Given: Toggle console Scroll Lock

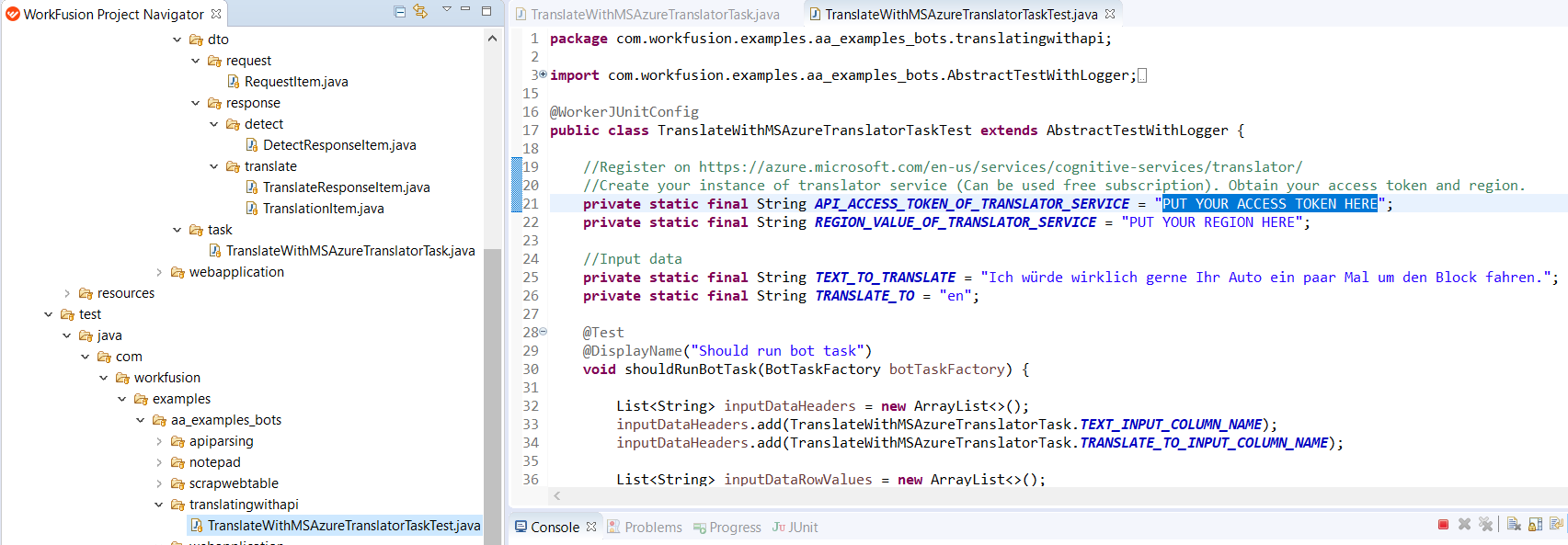Looking at the screenshot, I should [1535, 525].
